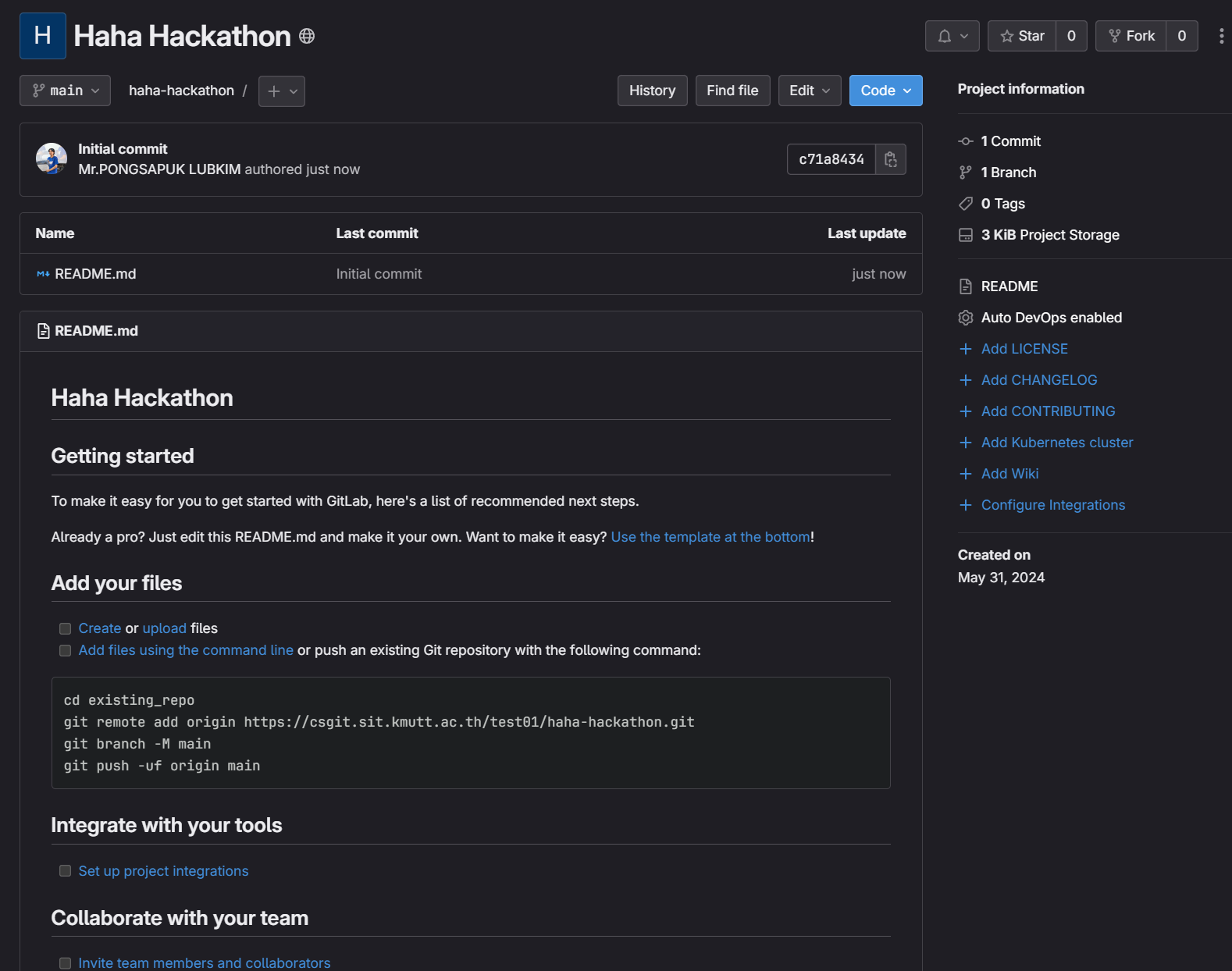Click the commit author avatar
The image size is (1232, 971).
[52, 158]
